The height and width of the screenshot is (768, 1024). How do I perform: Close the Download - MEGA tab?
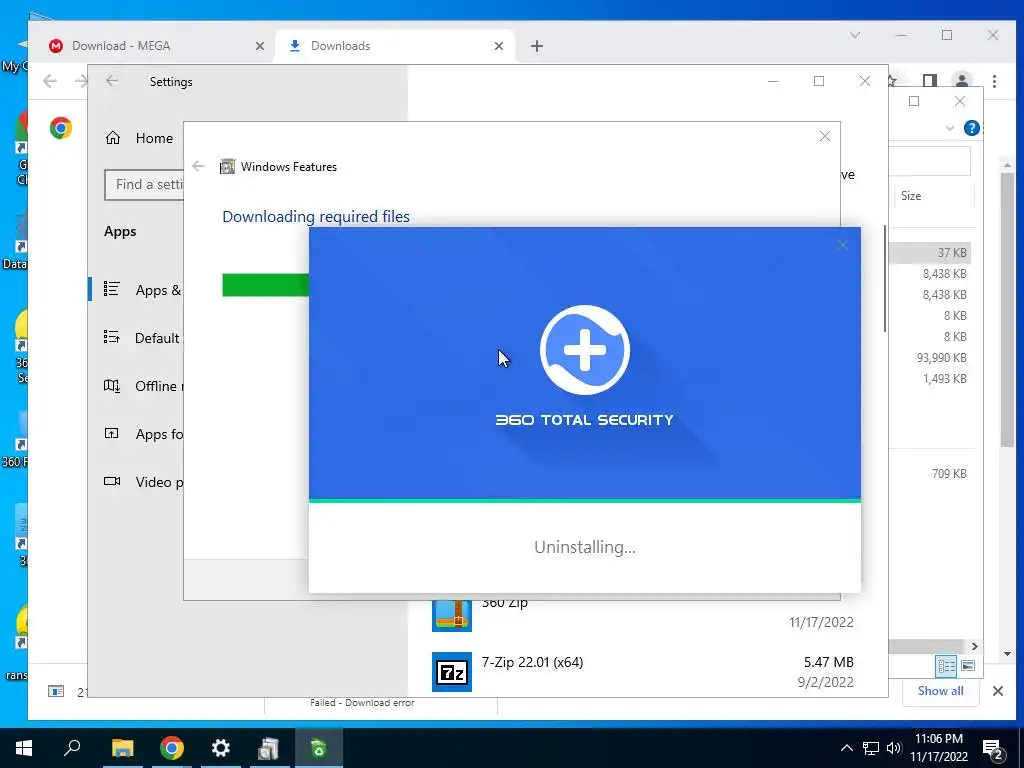pyautogui.click(x=260, y=46)
